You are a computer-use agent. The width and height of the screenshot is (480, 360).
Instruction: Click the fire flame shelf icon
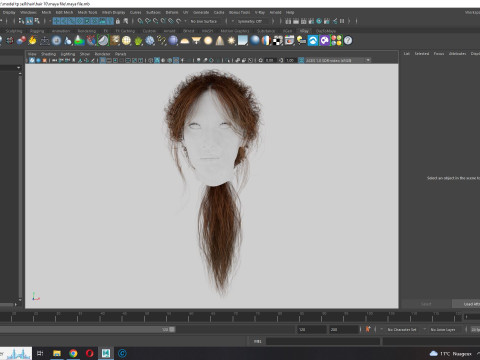32,41
